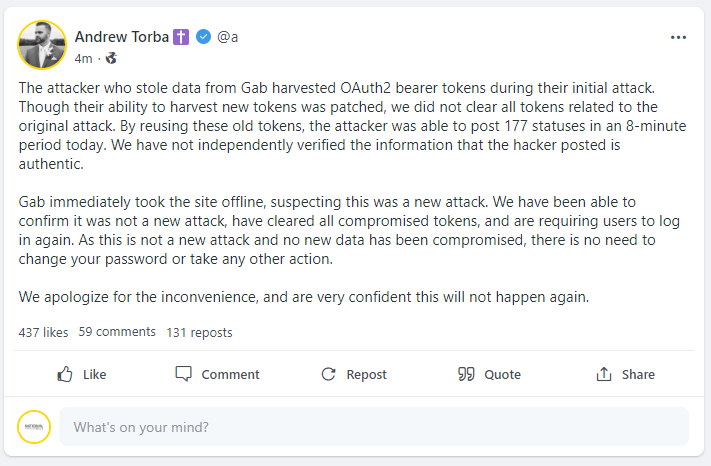711x466 pixels.
Task: Select the Share button label
Action: [x=638, y=374]
